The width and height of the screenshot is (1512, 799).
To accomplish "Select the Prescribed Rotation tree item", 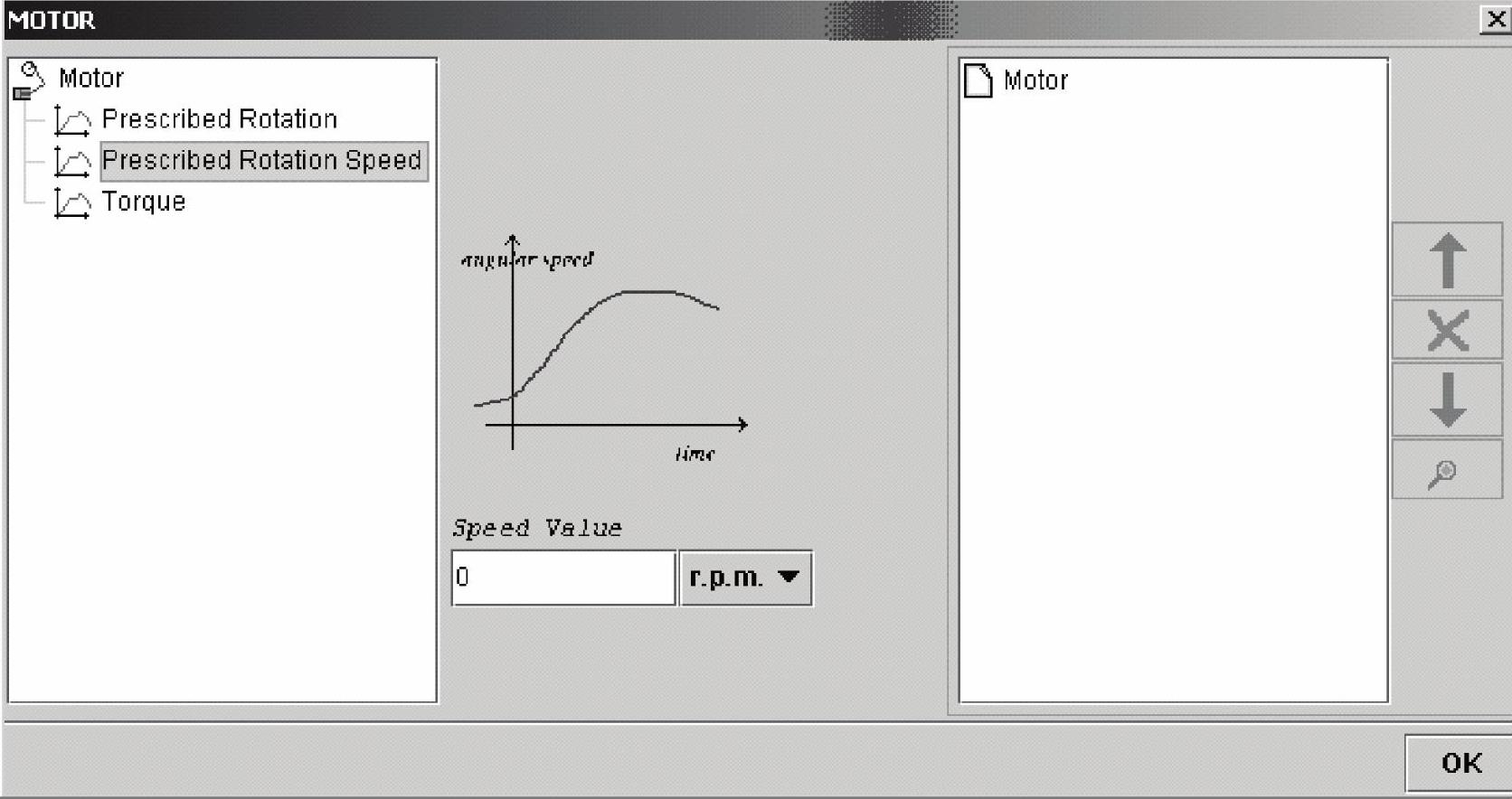I will [219, 119].
